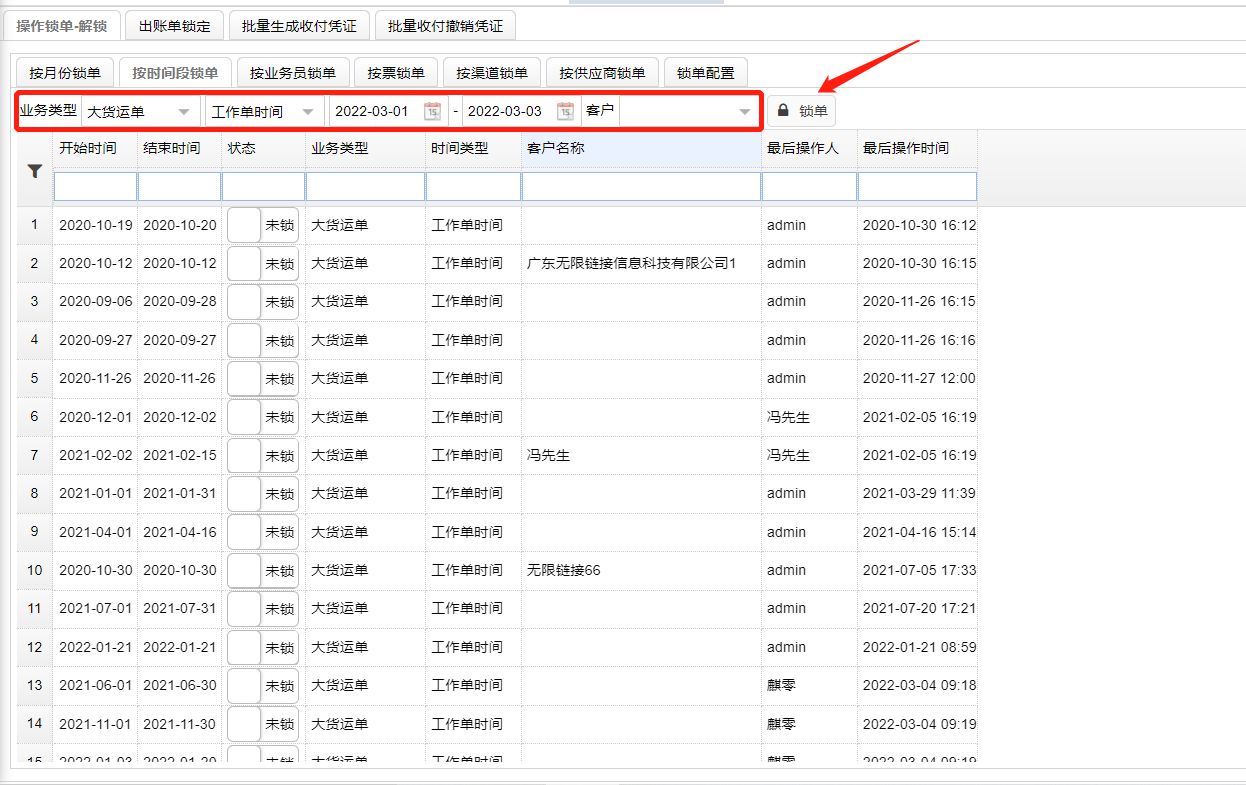Select the 按供应商锁单 sub-tab
The height and width of the screenshot is (785, 1246).
coord(601,73)
